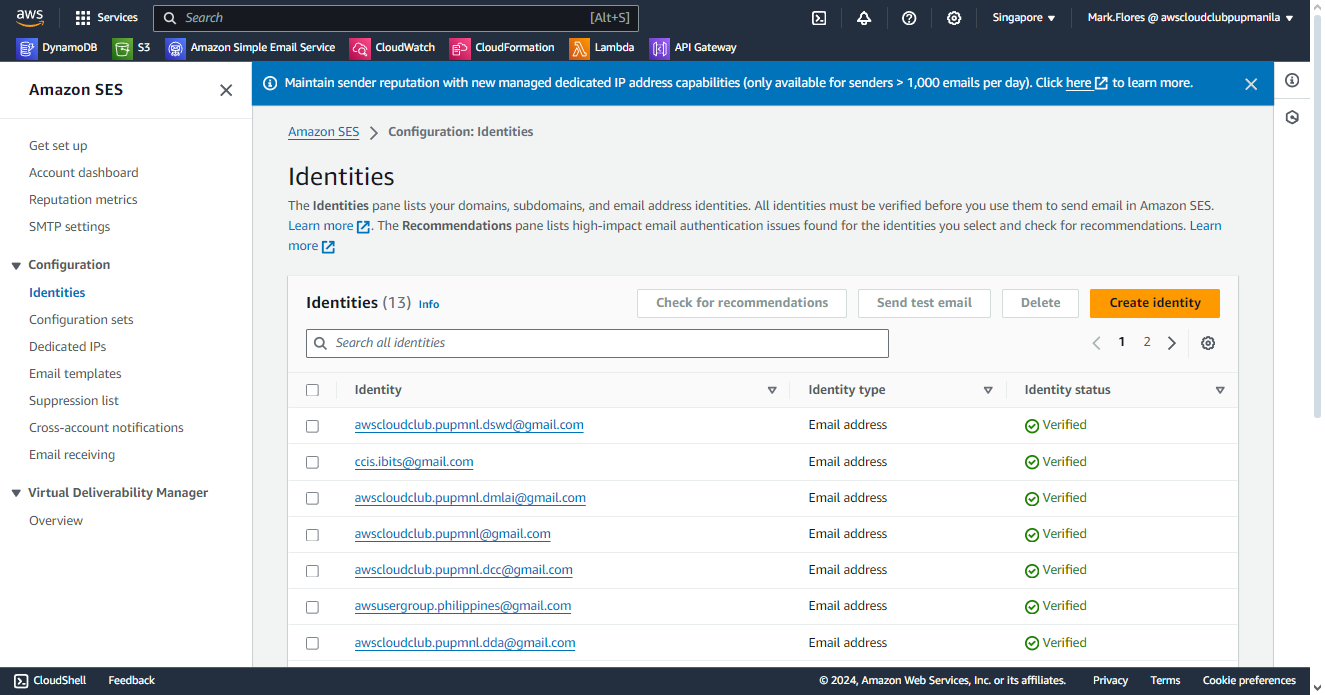The width and height of the screenshot is (1325, 695).
Task: Click Send test email button
Action: tap(924, 303)
